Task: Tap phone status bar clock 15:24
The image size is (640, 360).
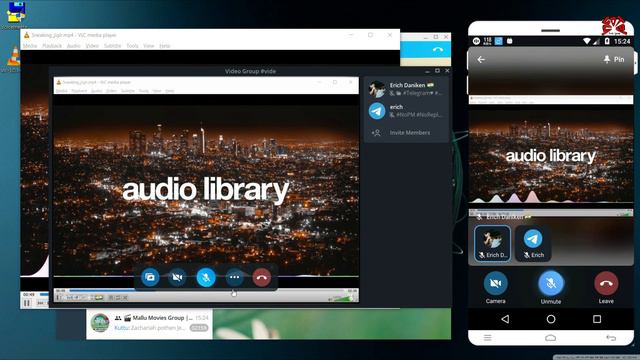Action: [622, 41]
